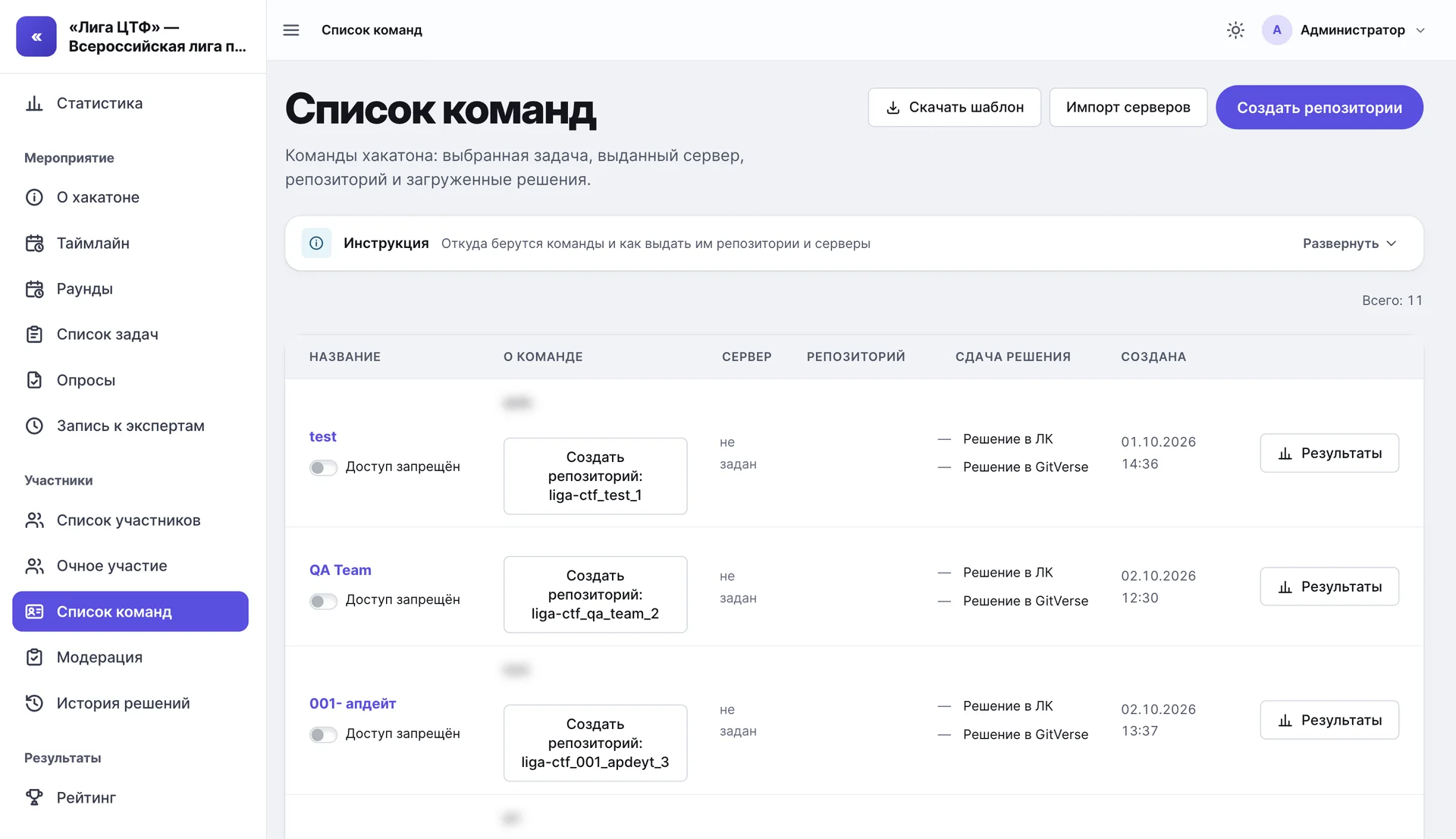Create repository liga-ctf_qa_team_2
Screen dimensions: 1456x839
(x=595, y=594)
